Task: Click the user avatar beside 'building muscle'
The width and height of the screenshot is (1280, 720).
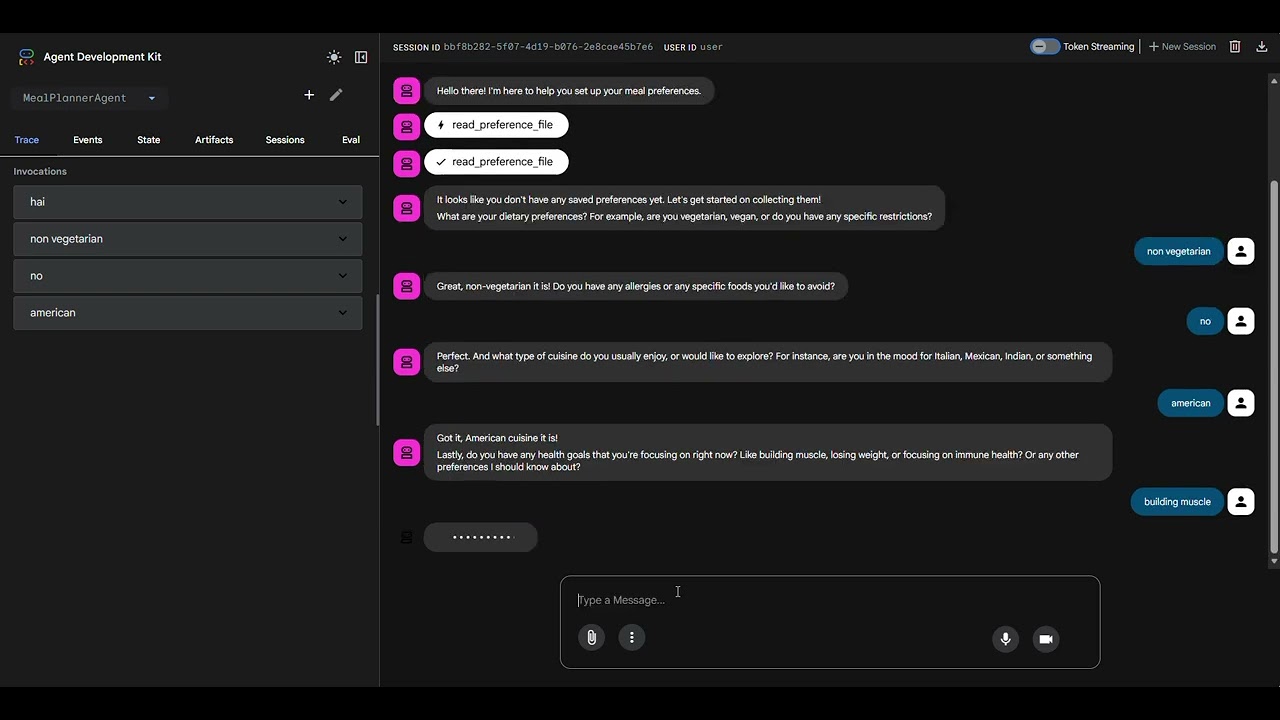Action: click(x=1241, y=502)
